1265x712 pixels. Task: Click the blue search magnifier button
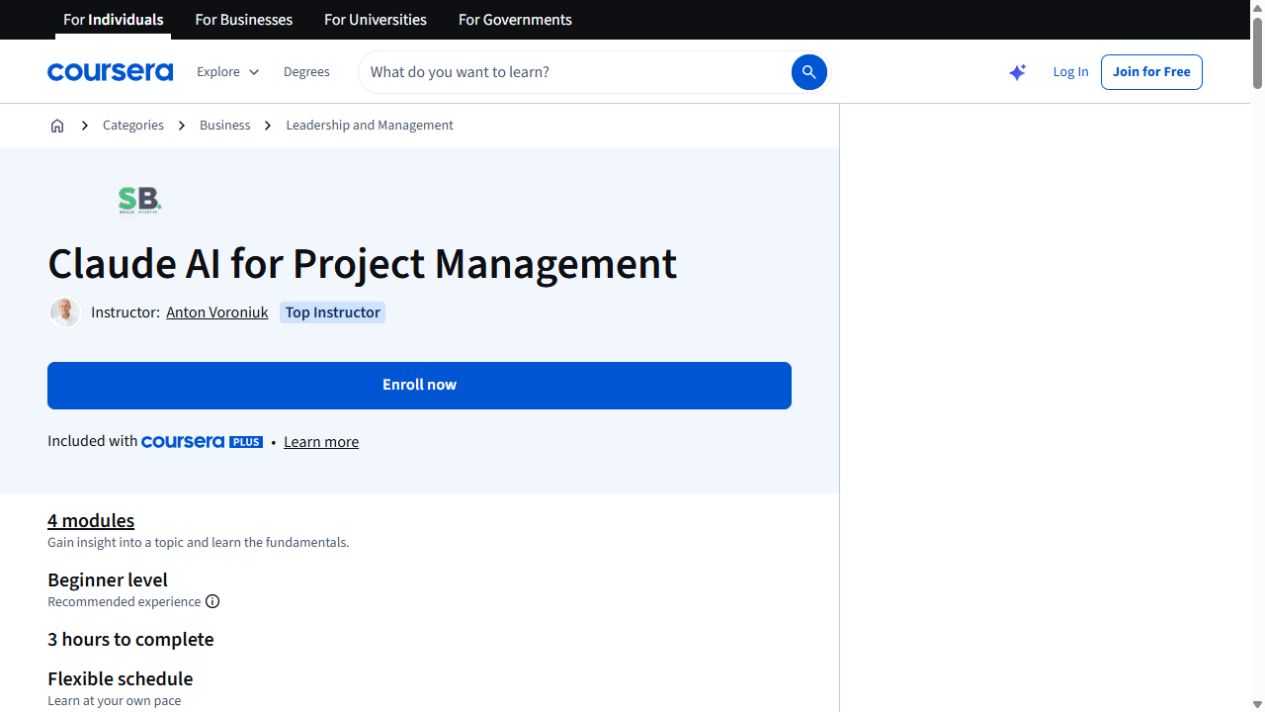pyautogui.click(x=809, y=72)
